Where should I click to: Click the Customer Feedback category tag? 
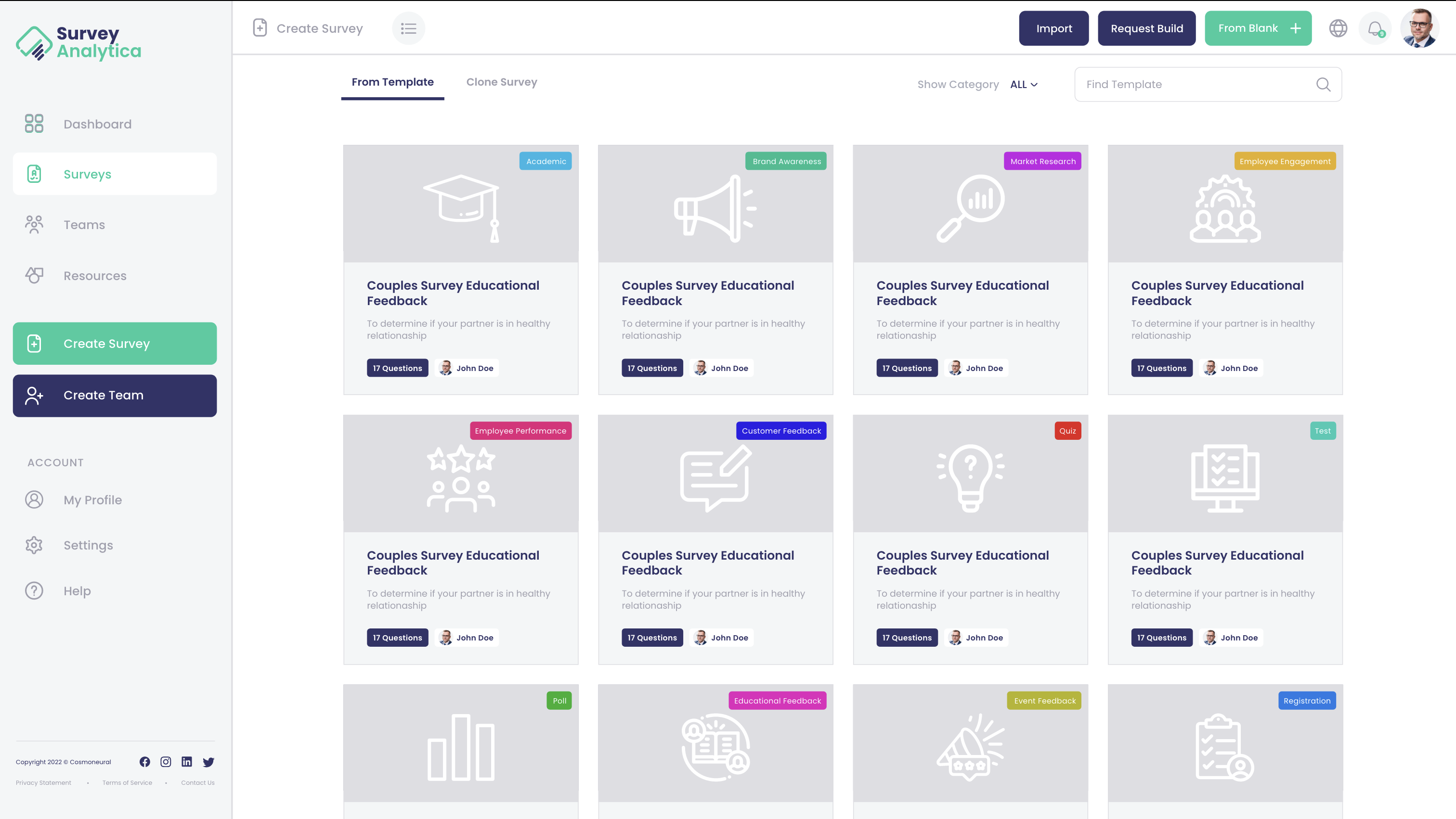pyautogui.click(x=781, y=431)
